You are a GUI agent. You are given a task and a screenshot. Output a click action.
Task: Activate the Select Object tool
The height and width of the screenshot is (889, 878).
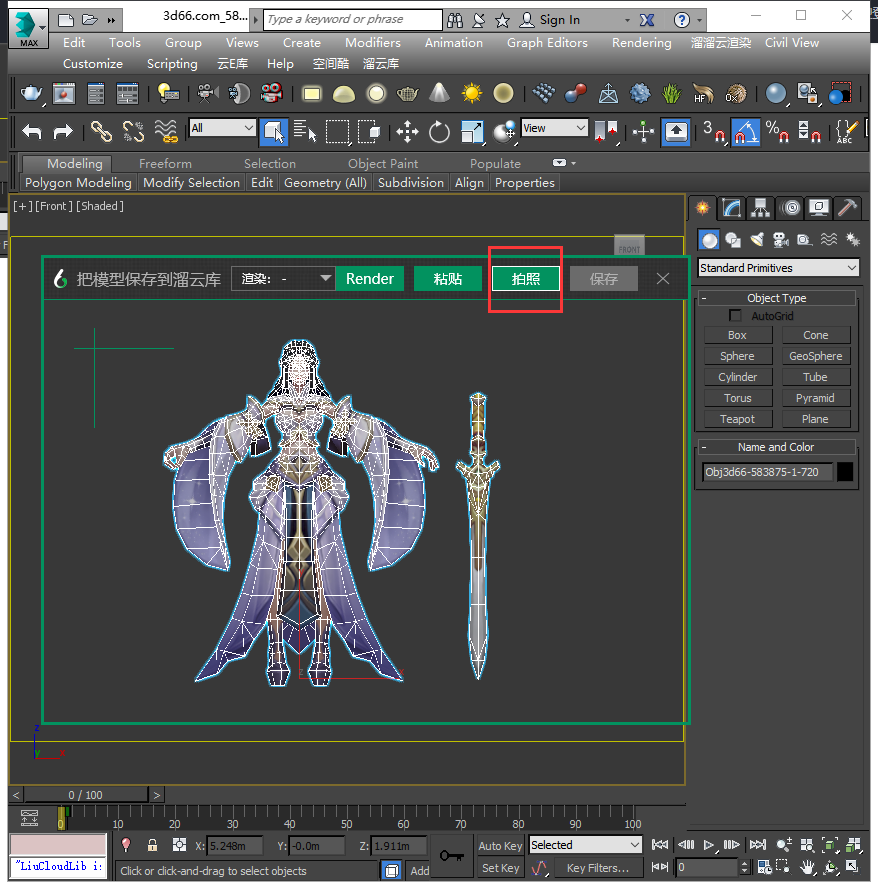(274, 132)
